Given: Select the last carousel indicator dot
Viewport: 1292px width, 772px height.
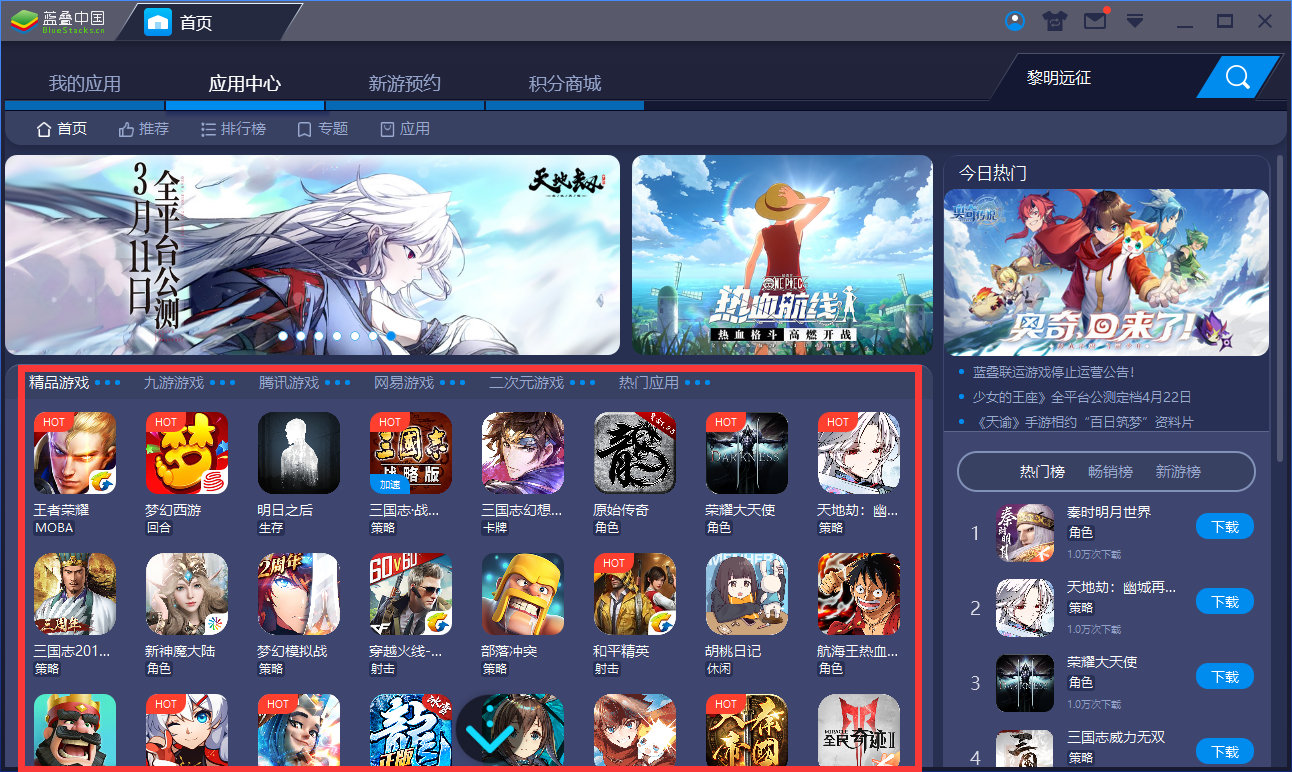Looking at the screenshot, I should coord(391,336).
